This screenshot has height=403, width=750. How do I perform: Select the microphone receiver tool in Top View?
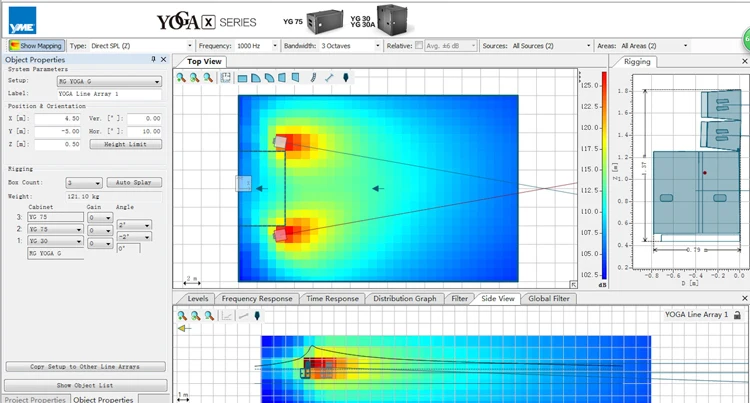(x=346, y=77)
